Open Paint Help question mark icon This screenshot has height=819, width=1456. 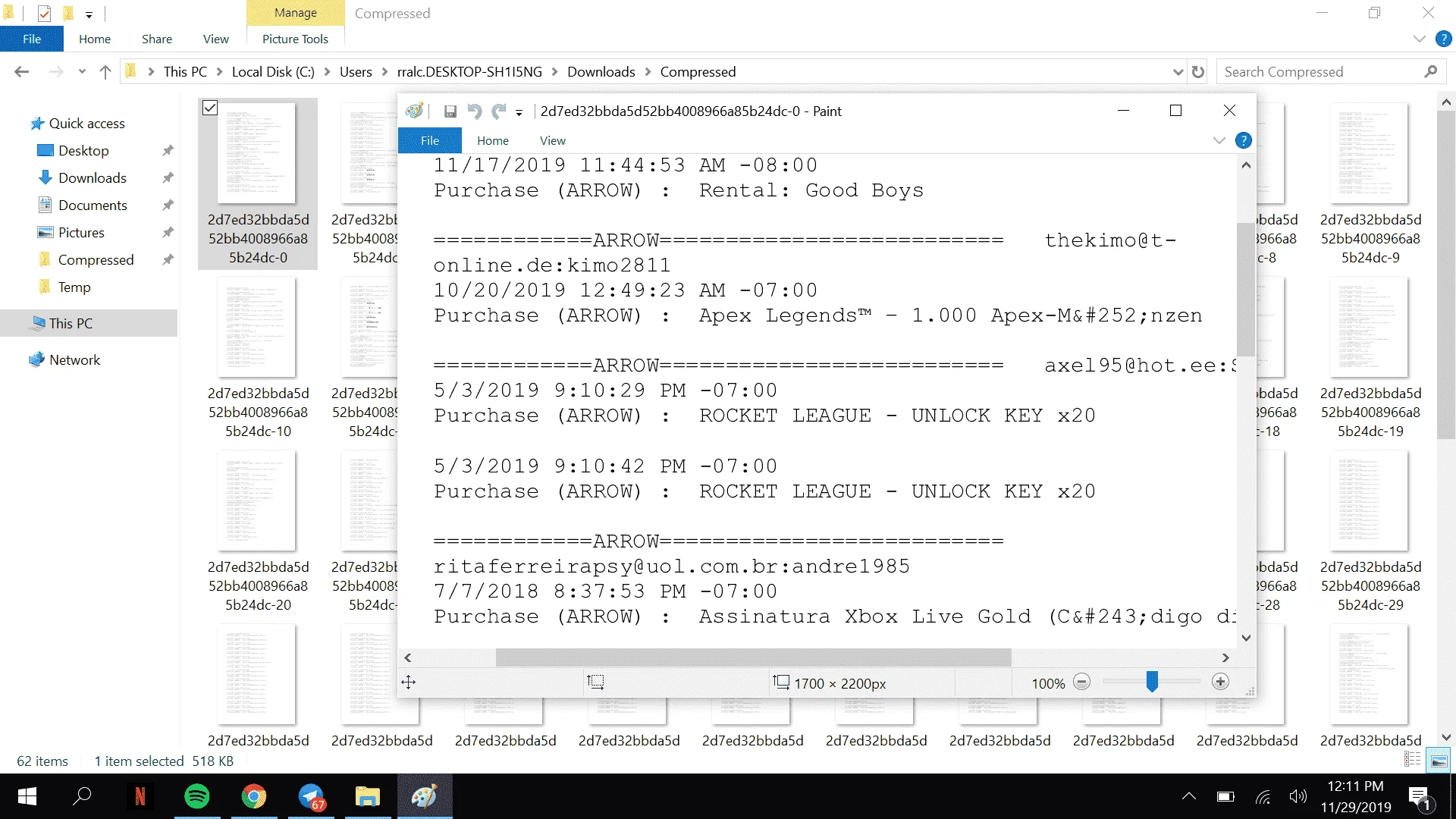[1244, 140]
